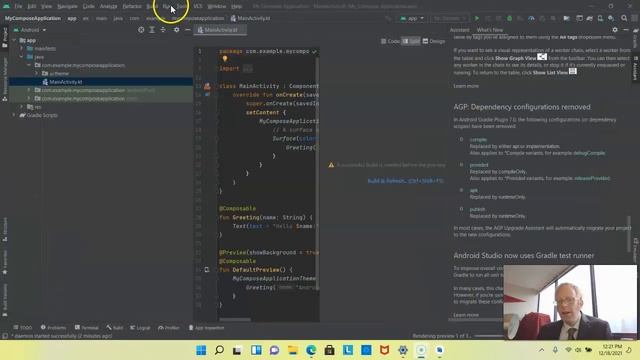Click Collapse All in Project panel
The image size is (640, 360).
163,30
